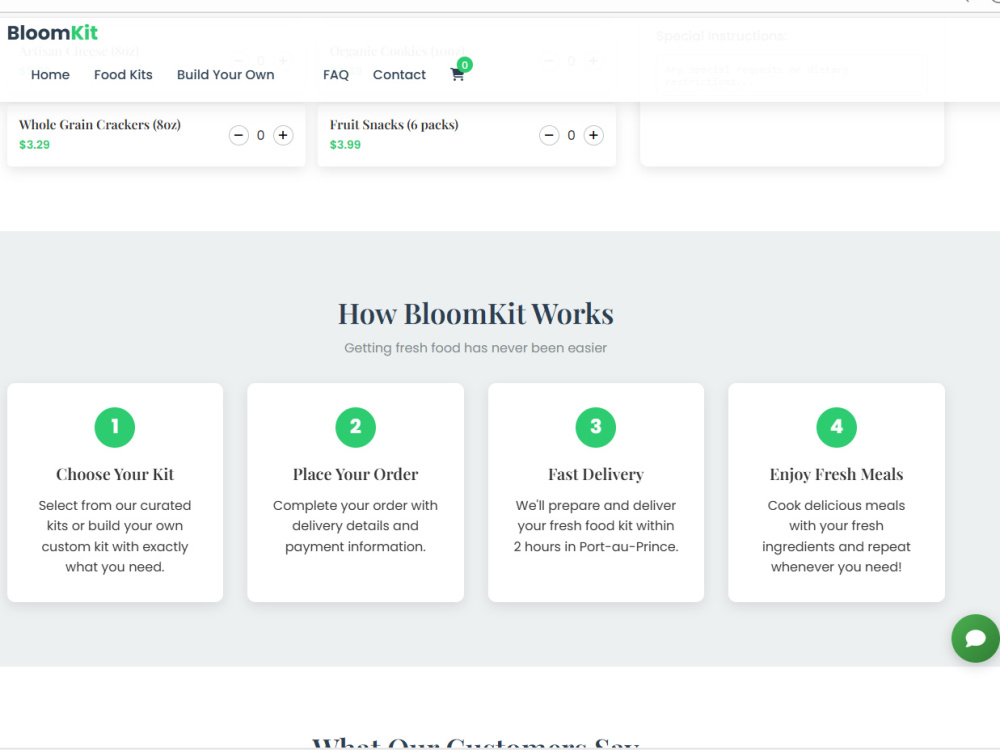This screenshot has height=750, width=1000.
Task: Click the step 1 green circle
Action: (115, 427)
